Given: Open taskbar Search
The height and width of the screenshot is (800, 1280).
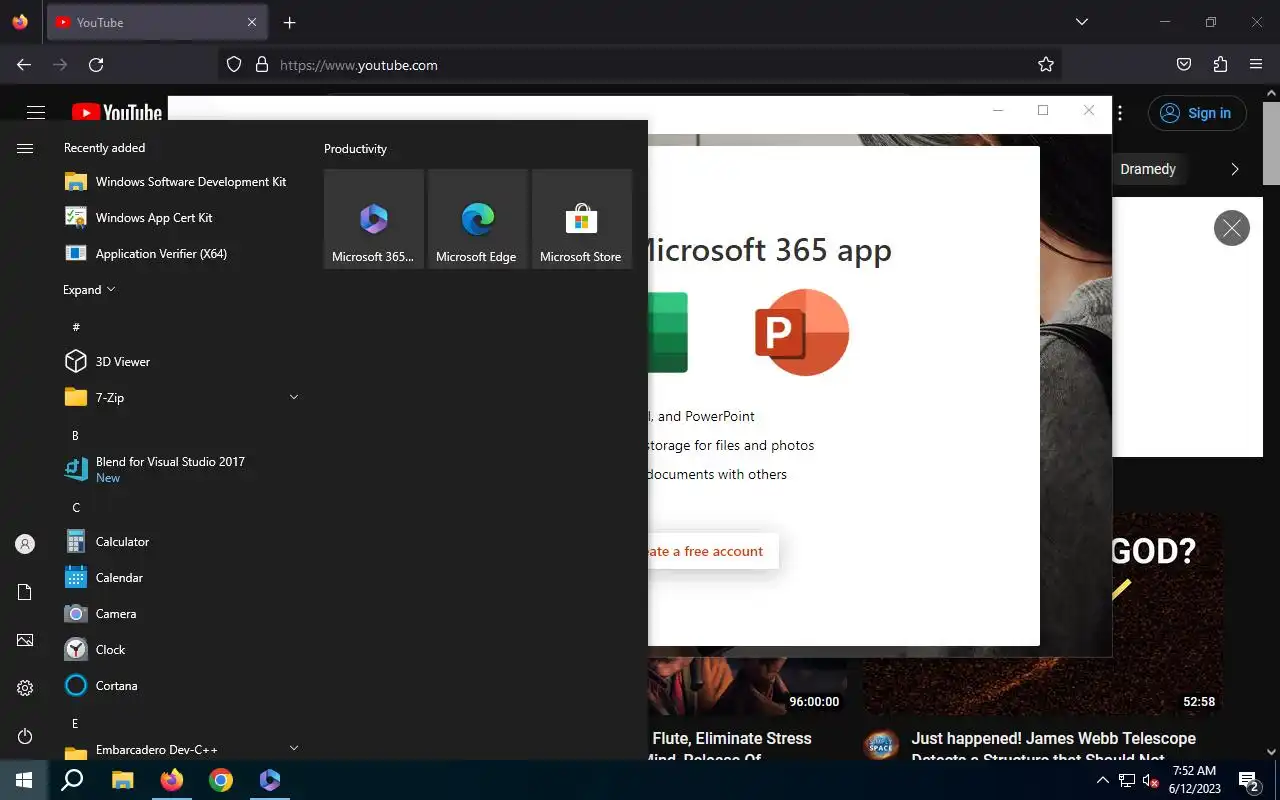Looking at the screenshot, I should coord(72,780).
